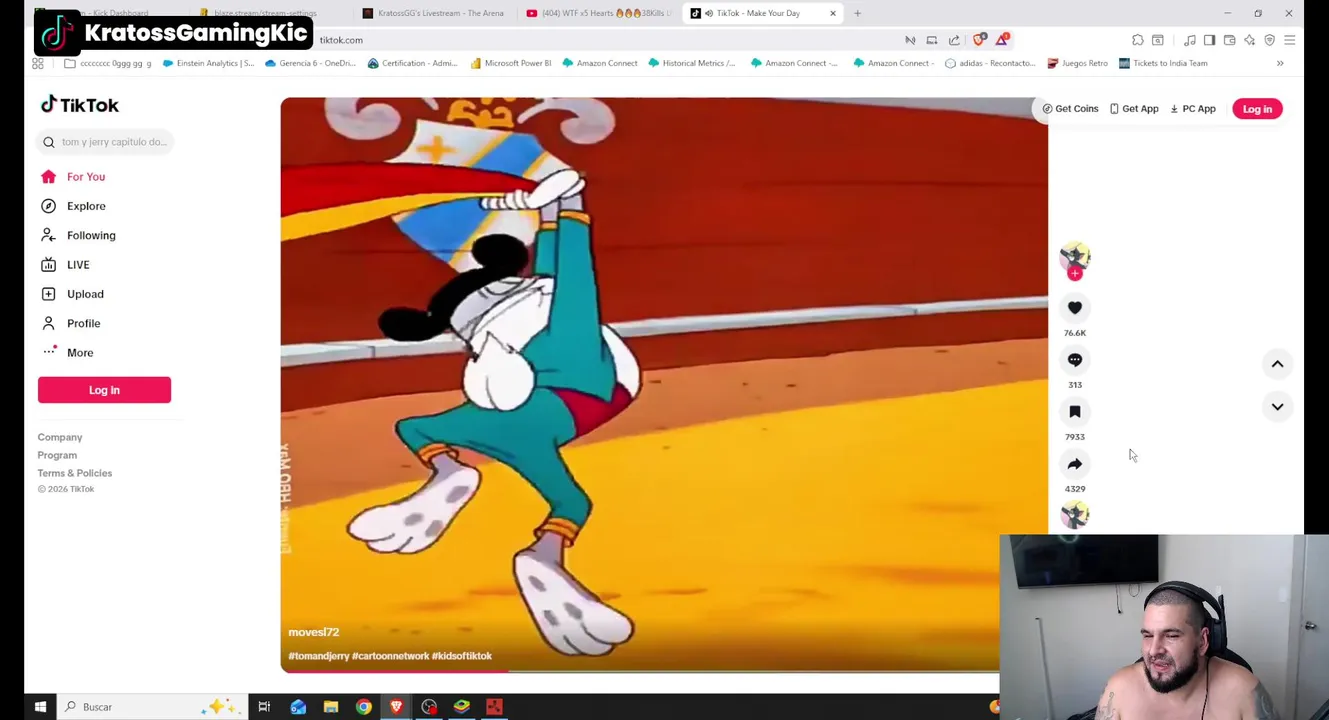Share the video with arrow icon
The height and width of the screenshot is (720, 1329).
tap(1075, 464)
